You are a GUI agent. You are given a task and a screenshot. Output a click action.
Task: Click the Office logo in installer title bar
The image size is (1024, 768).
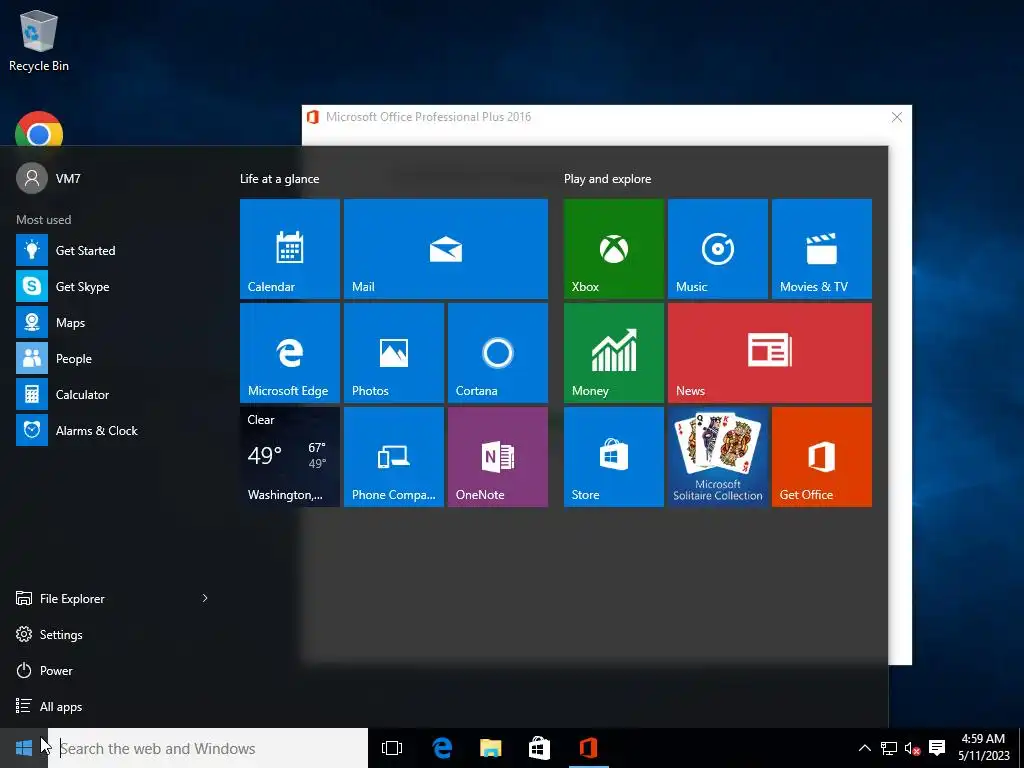point(313,117)
